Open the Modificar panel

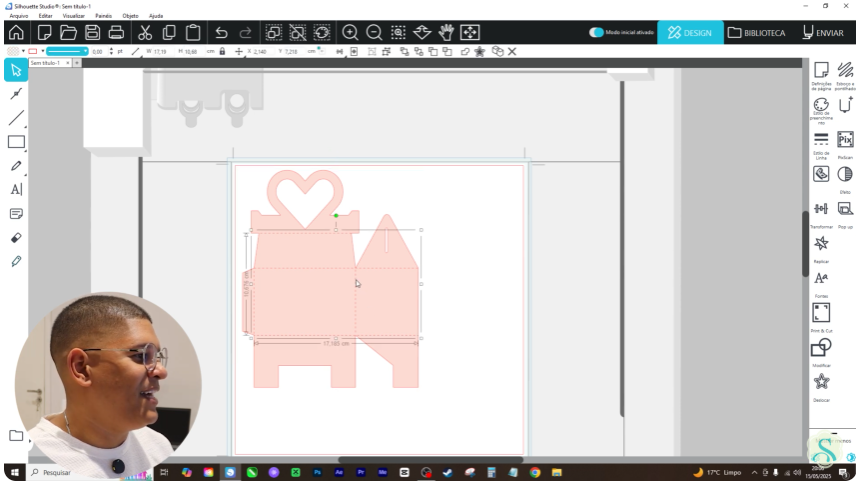click(x=821, y=353)
